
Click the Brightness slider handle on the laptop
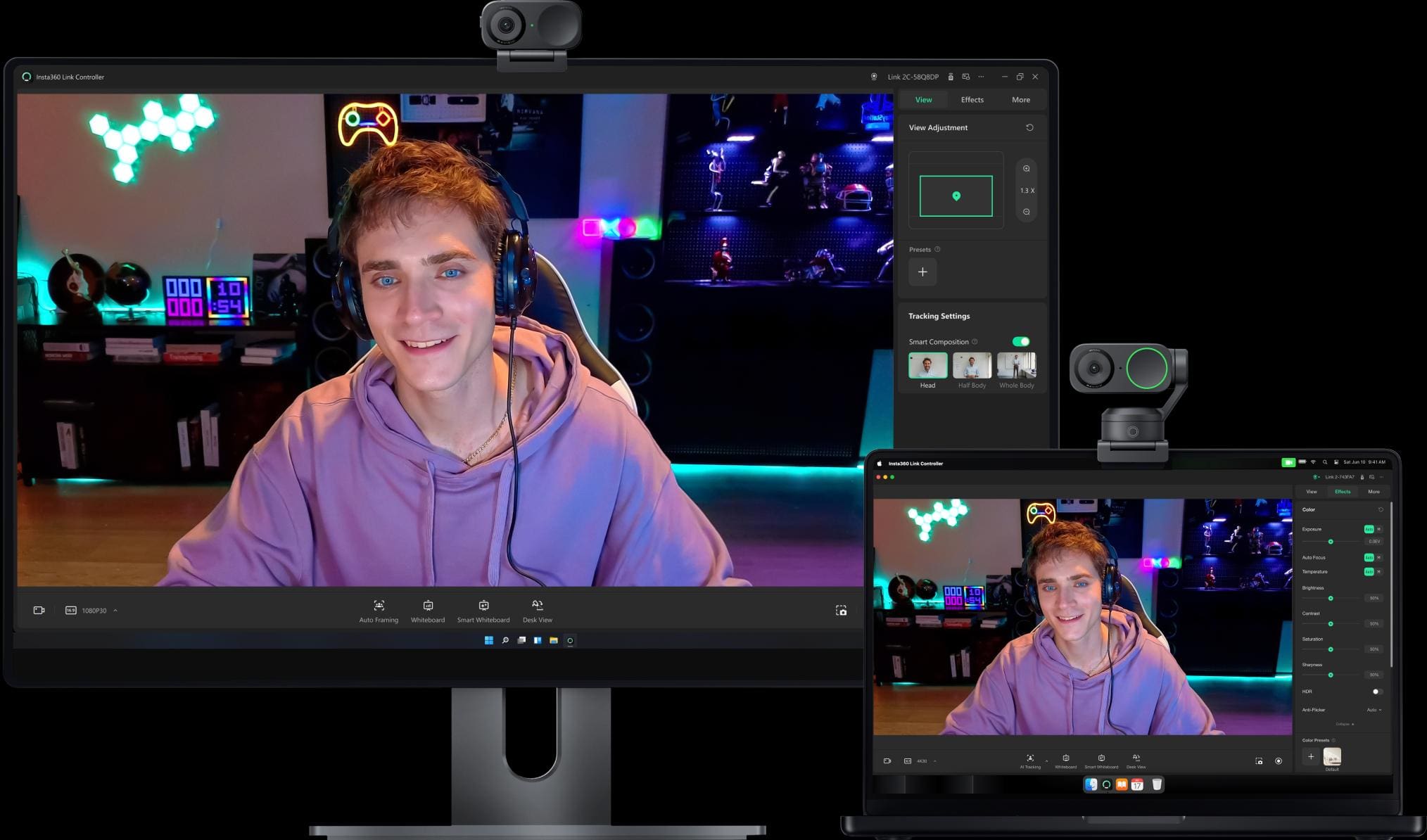1331,598
